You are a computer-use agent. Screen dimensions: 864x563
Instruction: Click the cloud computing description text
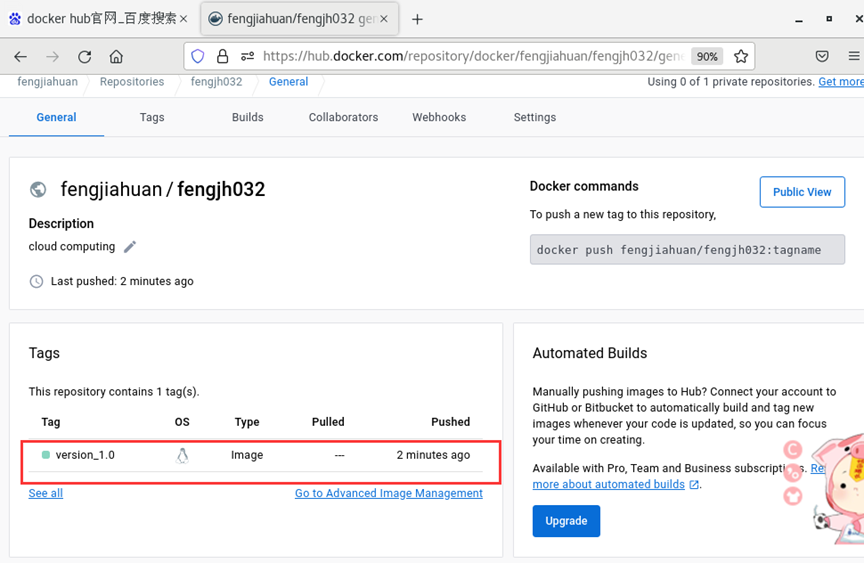click(x=72, y=247)
